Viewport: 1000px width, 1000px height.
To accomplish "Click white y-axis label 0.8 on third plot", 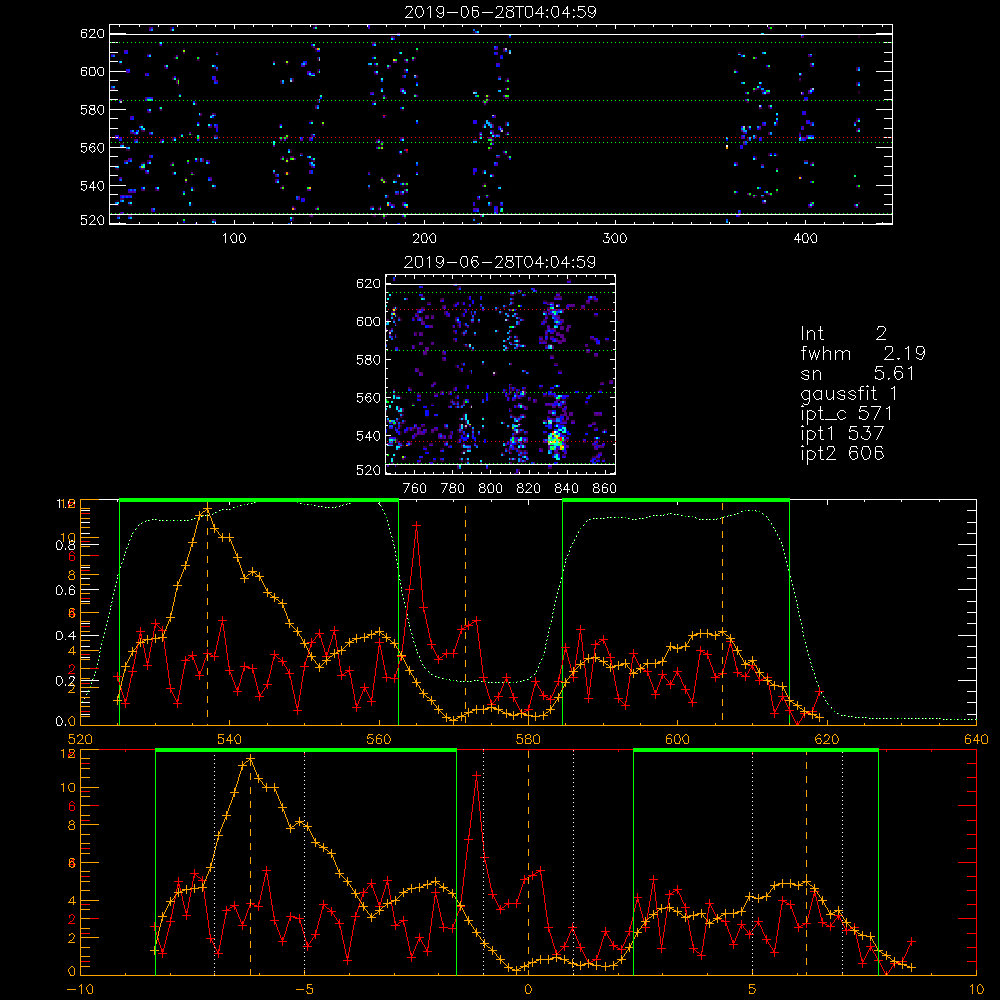I will click(x=65, y=545).
